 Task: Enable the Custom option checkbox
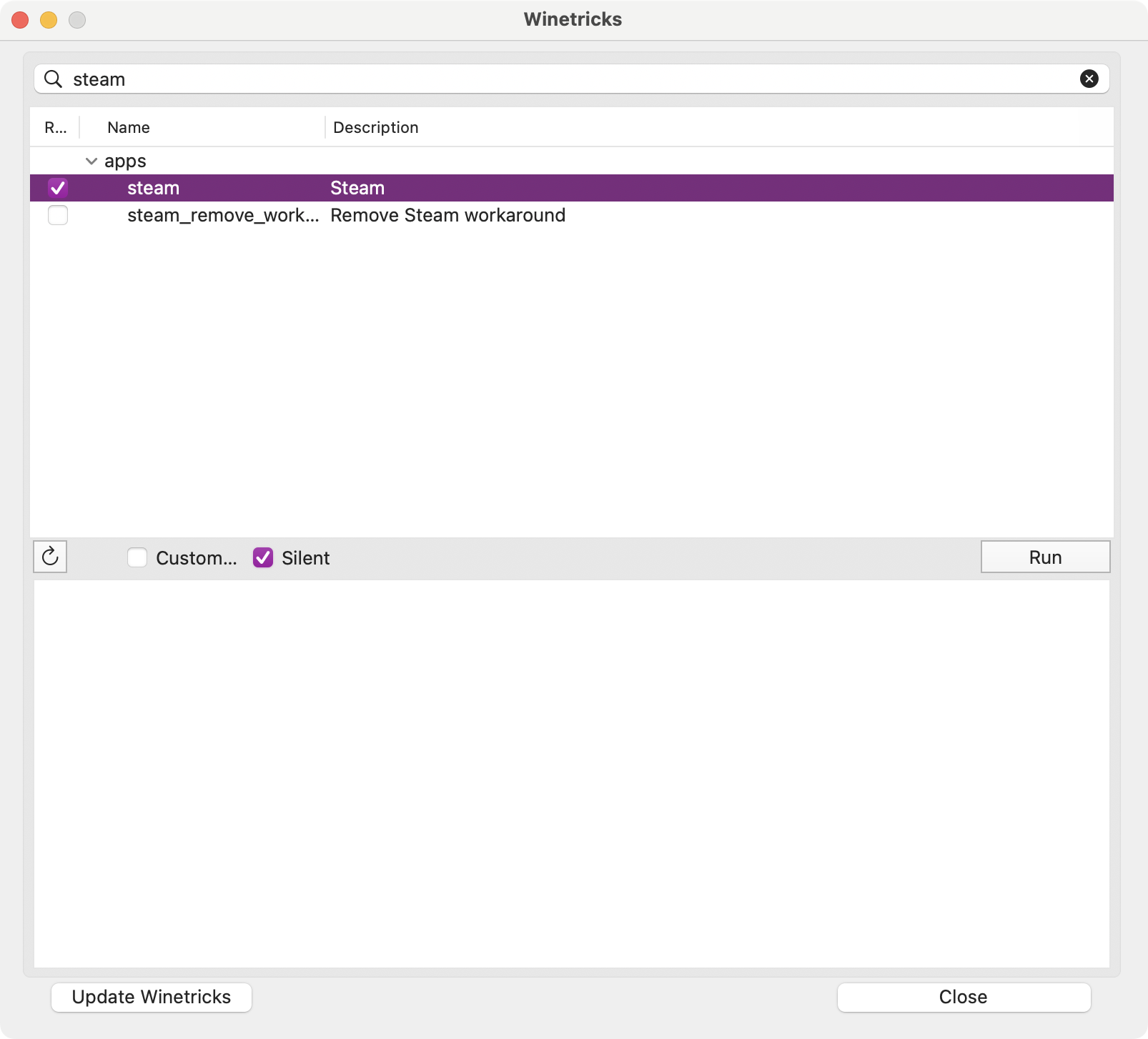coord(137,557)
